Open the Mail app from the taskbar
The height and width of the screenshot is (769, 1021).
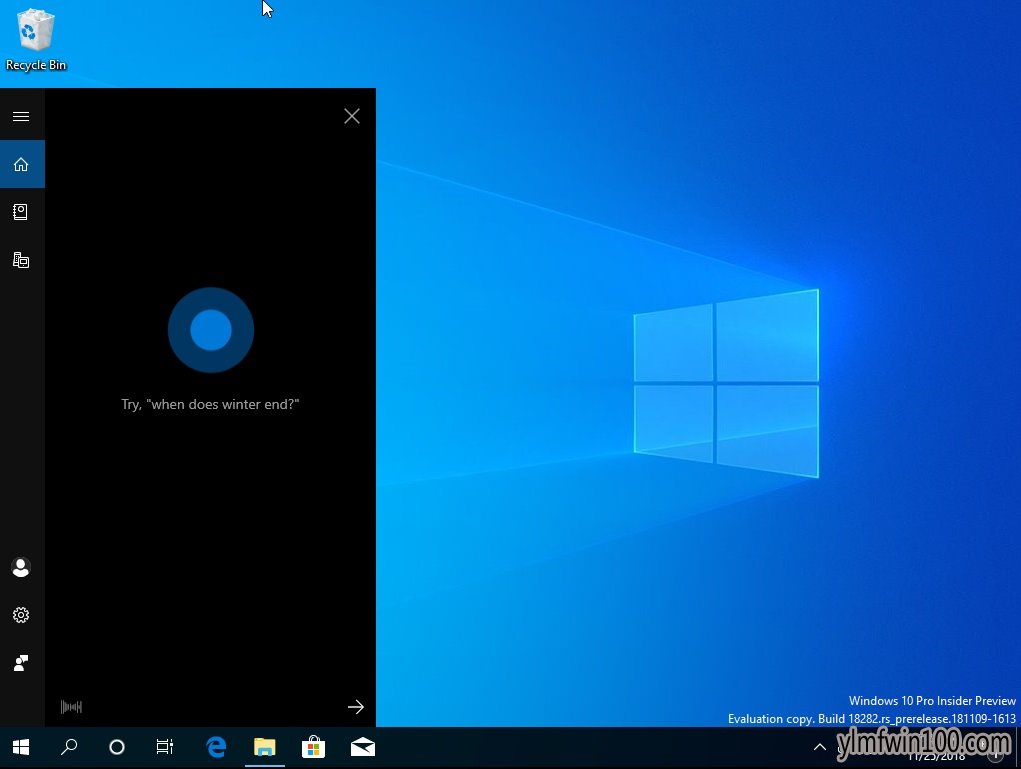point(363,747)
